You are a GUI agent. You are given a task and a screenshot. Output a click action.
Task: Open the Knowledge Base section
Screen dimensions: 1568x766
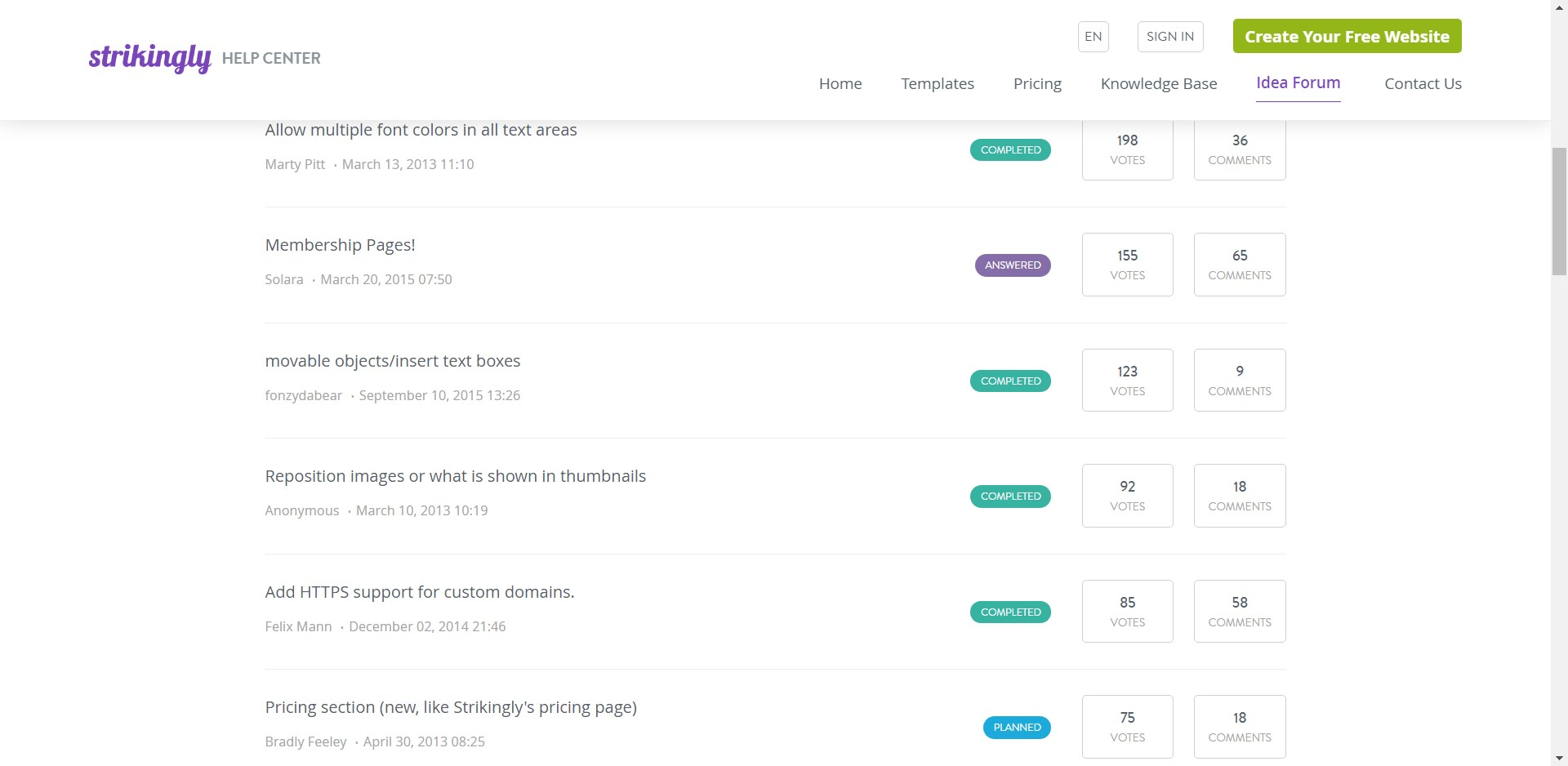coord(1158,83)
